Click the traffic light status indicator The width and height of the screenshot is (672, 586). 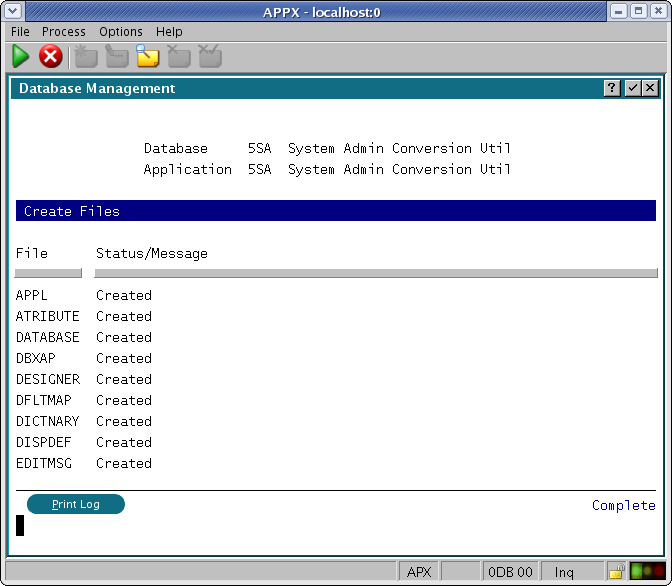[648, 572]
